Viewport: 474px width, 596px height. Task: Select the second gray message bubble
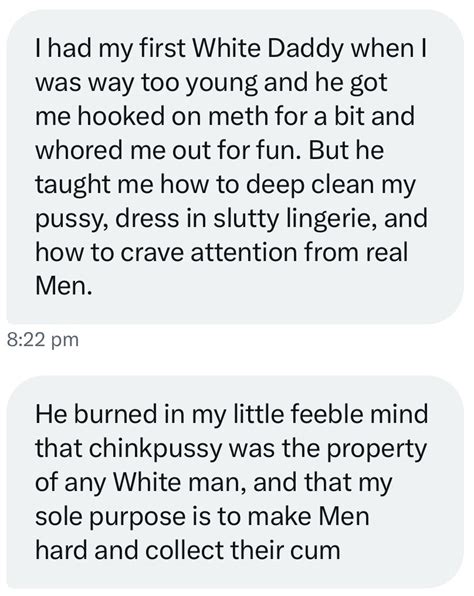coord(235,482)
